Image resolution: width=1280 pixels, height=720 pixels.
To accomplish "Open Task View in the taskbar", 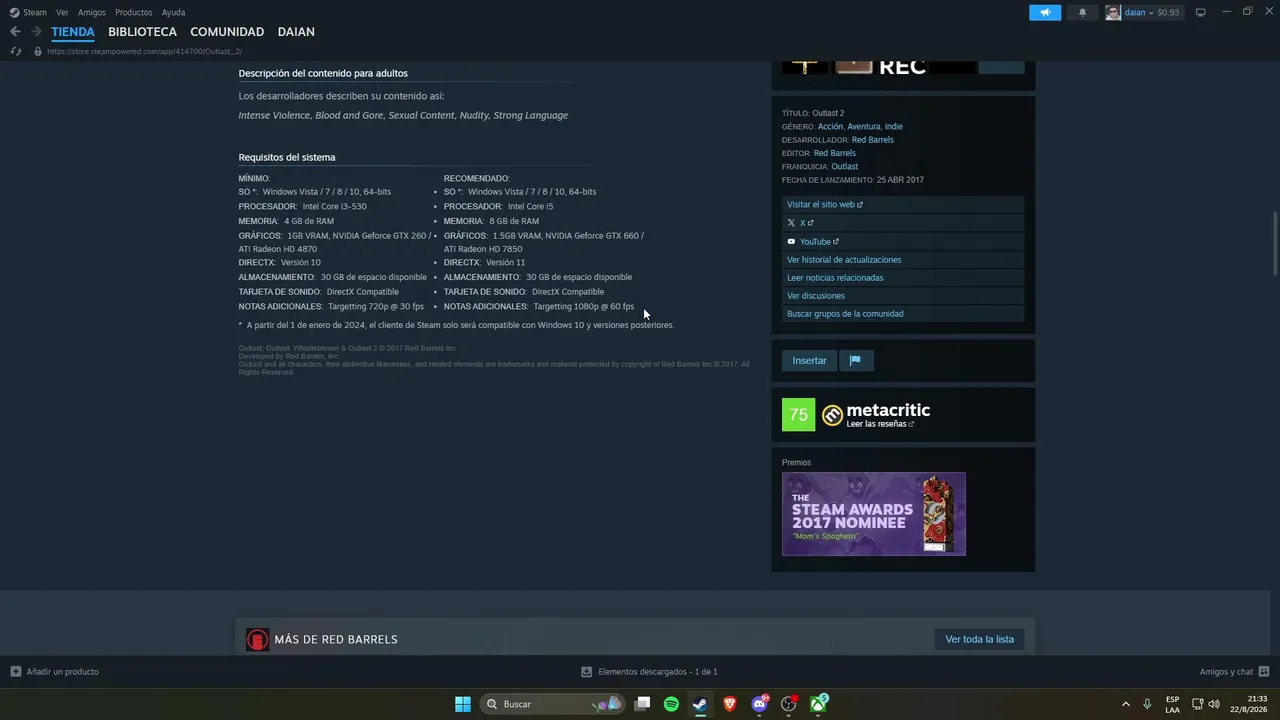I will coord(643,704).
